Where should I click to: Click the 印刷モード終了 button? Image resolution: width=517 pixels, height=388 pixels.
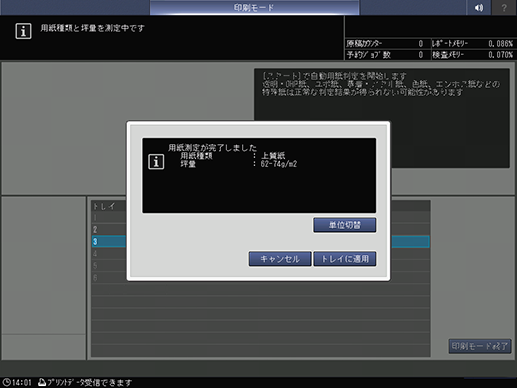coord(480,346)
